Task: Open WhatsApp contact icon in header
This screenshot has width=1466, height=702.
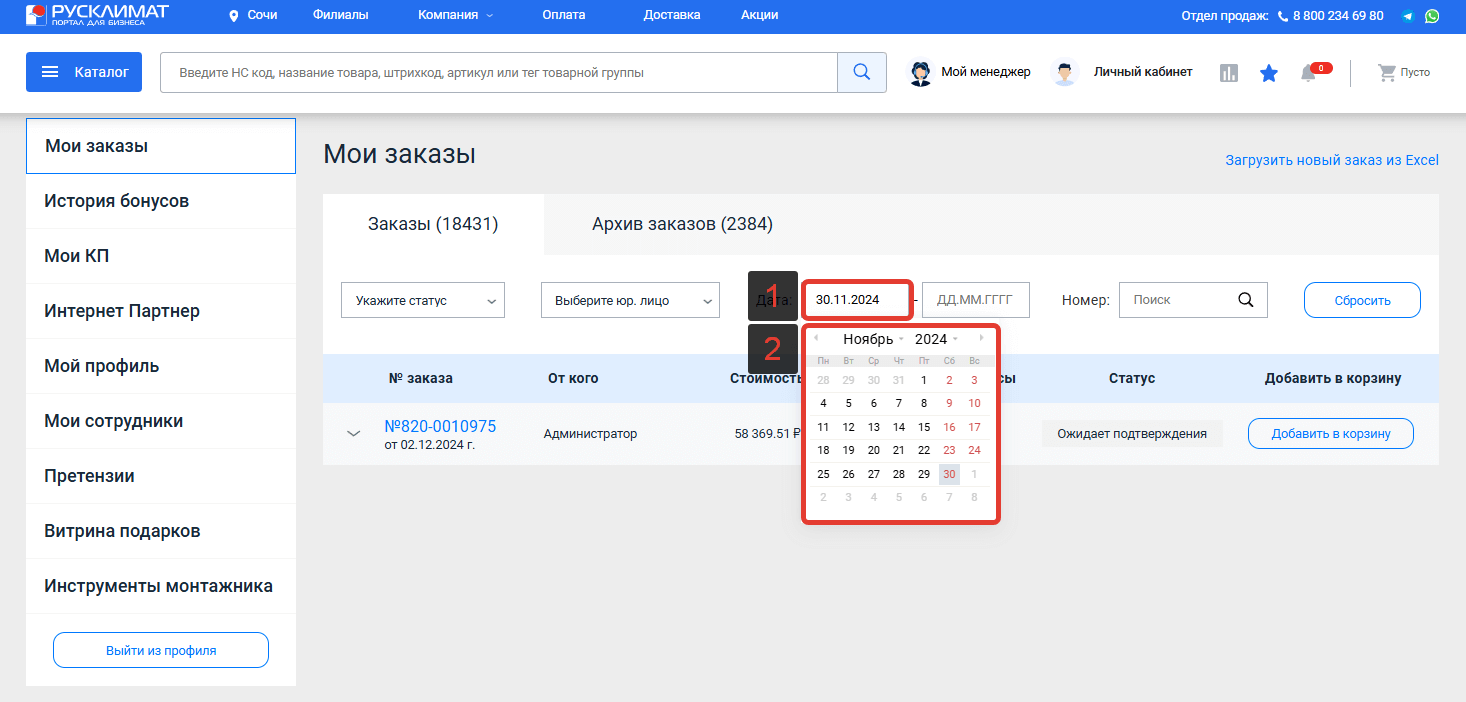Action: (1432, 16)
